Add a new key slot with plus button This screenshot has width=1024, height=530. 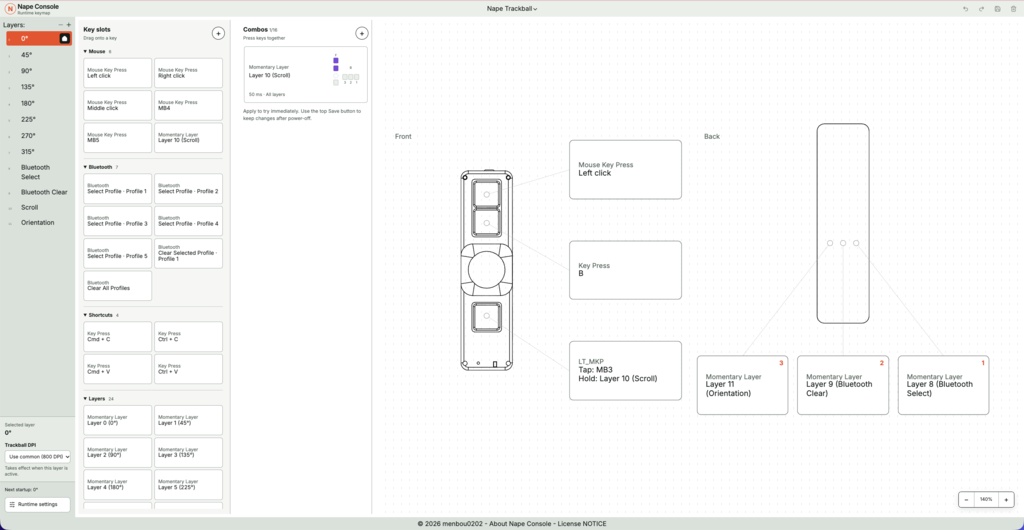pyautogui.click(x=218, y=33)
